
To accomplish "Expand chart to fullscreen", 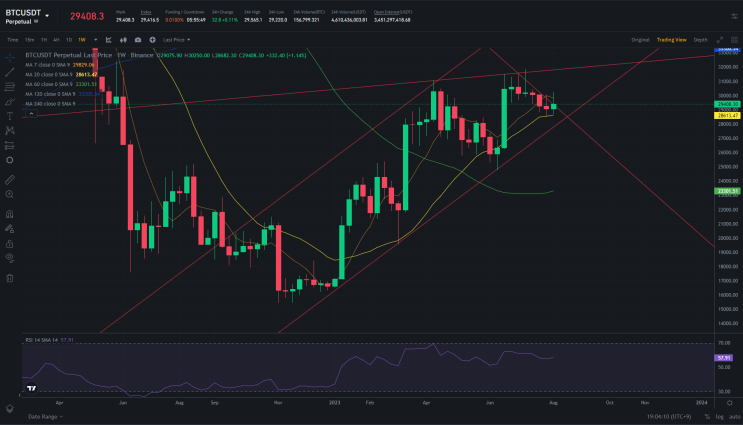I will click(x=720, y=40).
